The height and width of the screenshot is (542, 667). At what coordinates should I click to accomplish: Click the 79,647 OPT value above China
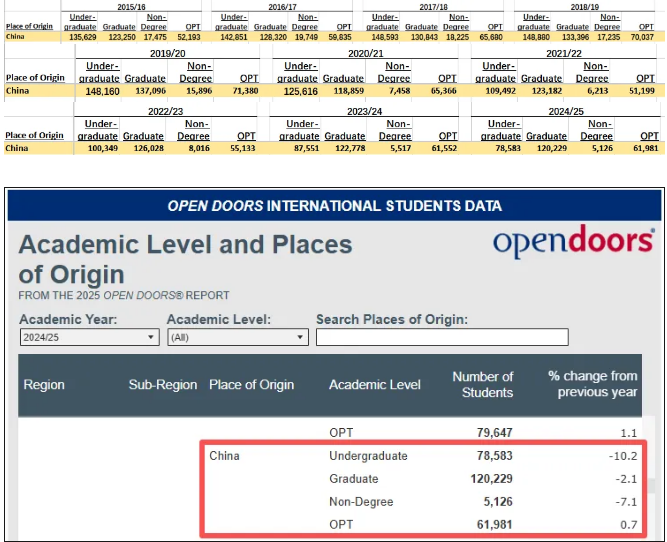point(491,433)
